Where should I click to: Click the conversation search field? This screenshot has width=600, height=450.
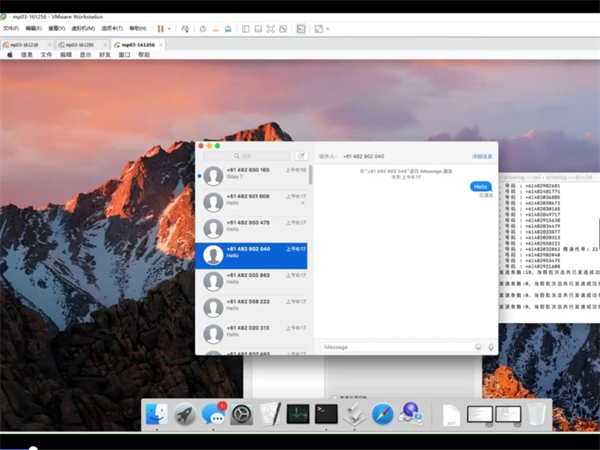(x=247, y=156)
